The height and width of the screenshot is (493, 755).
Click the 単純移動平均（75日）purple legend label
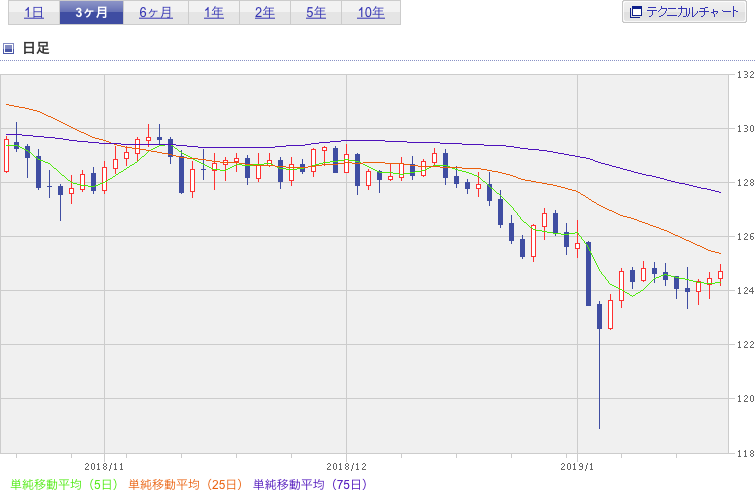311,484
